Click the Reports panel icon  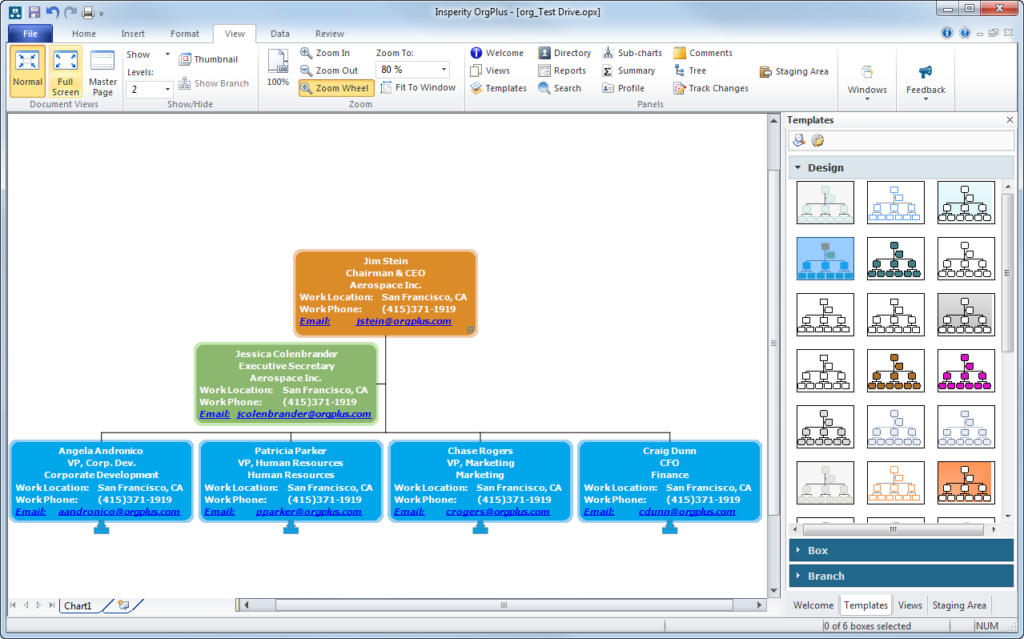[x=564, y=70]
